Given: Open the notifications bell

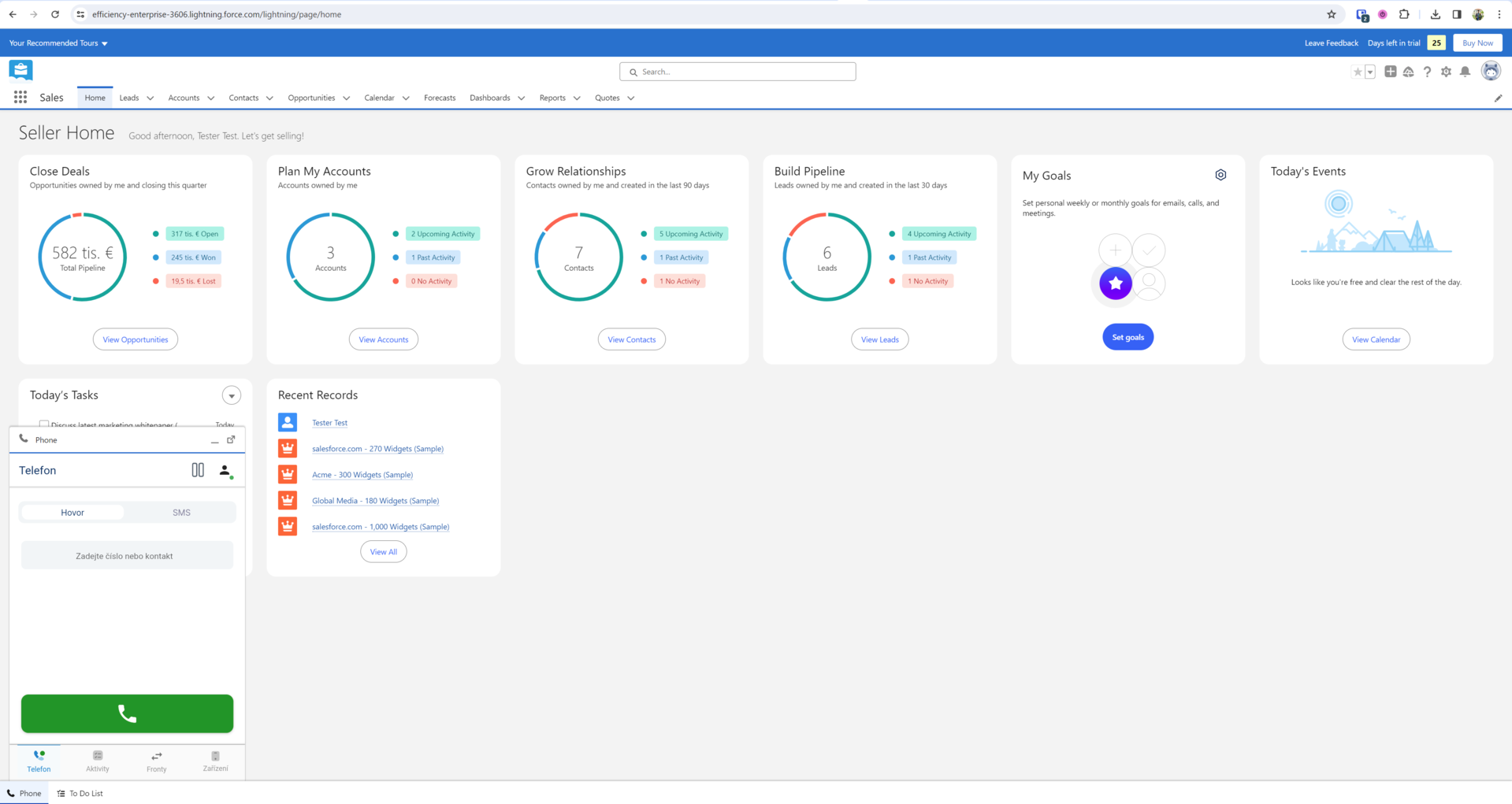Looking at the screenshot, I should [x=1465, y=72].
